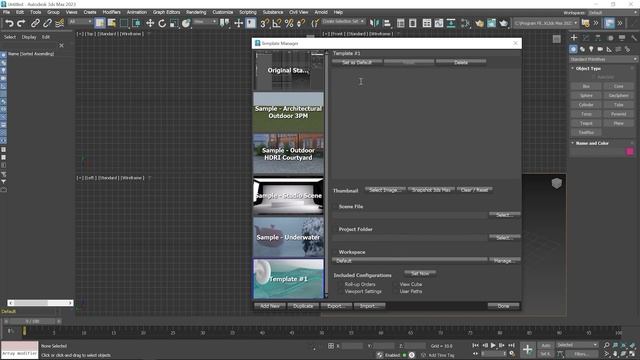The height and width of the screenshot is (360, 640).
Task: Collapse the Object Type rollout
Action: pos(588,69)
